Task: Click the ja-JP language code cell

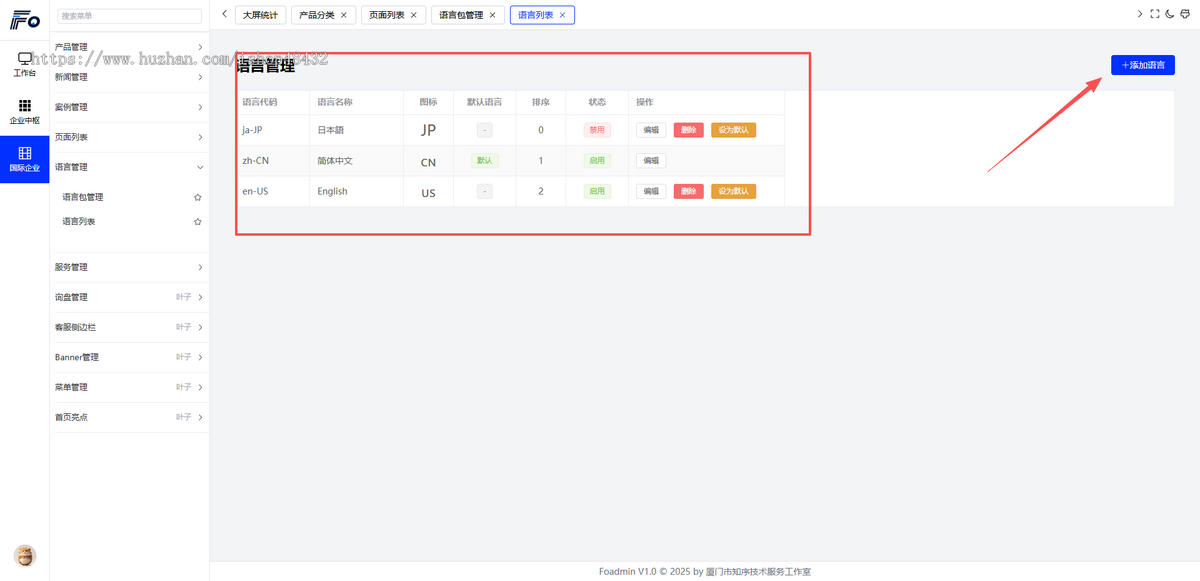Action: [253, 130]
